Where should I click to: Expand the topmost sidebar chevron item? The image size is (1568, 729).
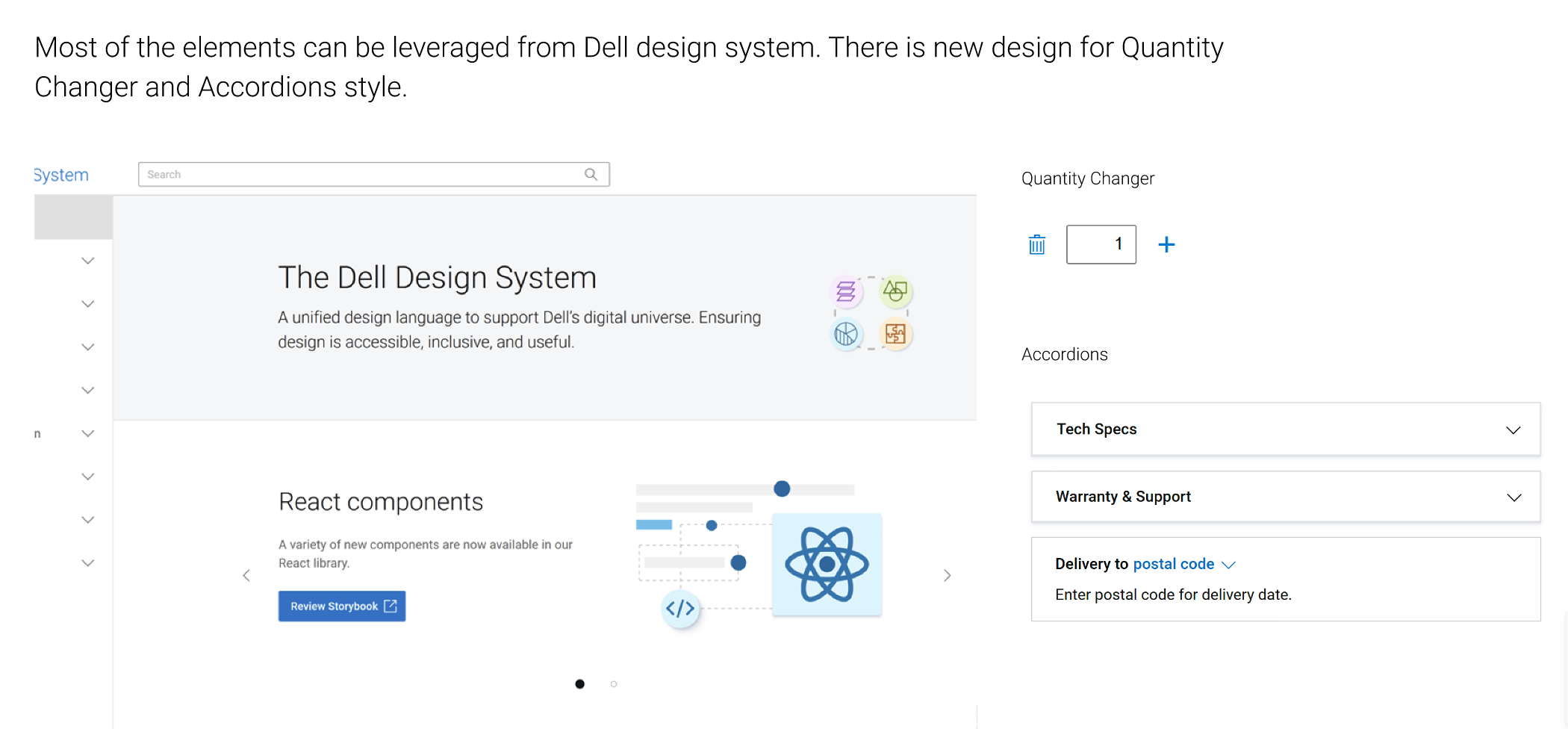[87, 261]
